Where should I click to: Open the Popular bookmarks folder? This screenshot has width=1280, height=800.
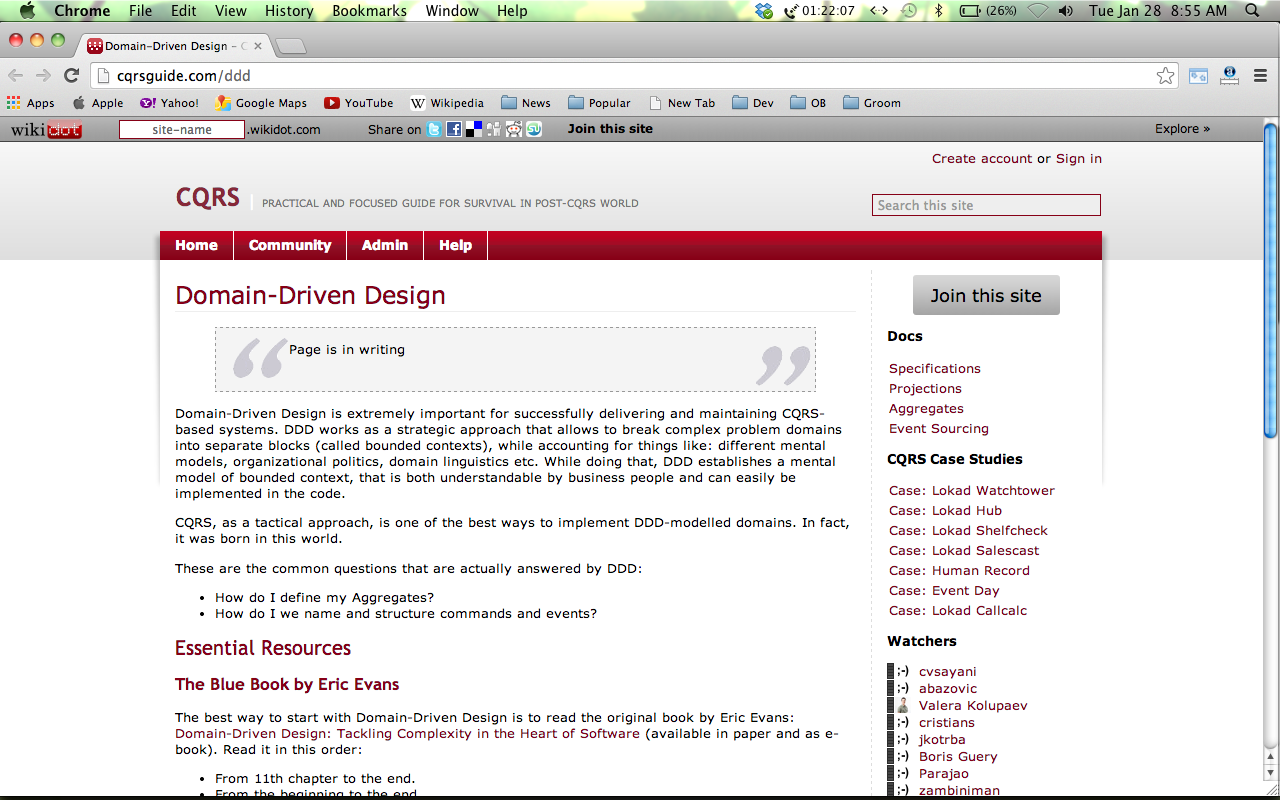pos(598,103)
